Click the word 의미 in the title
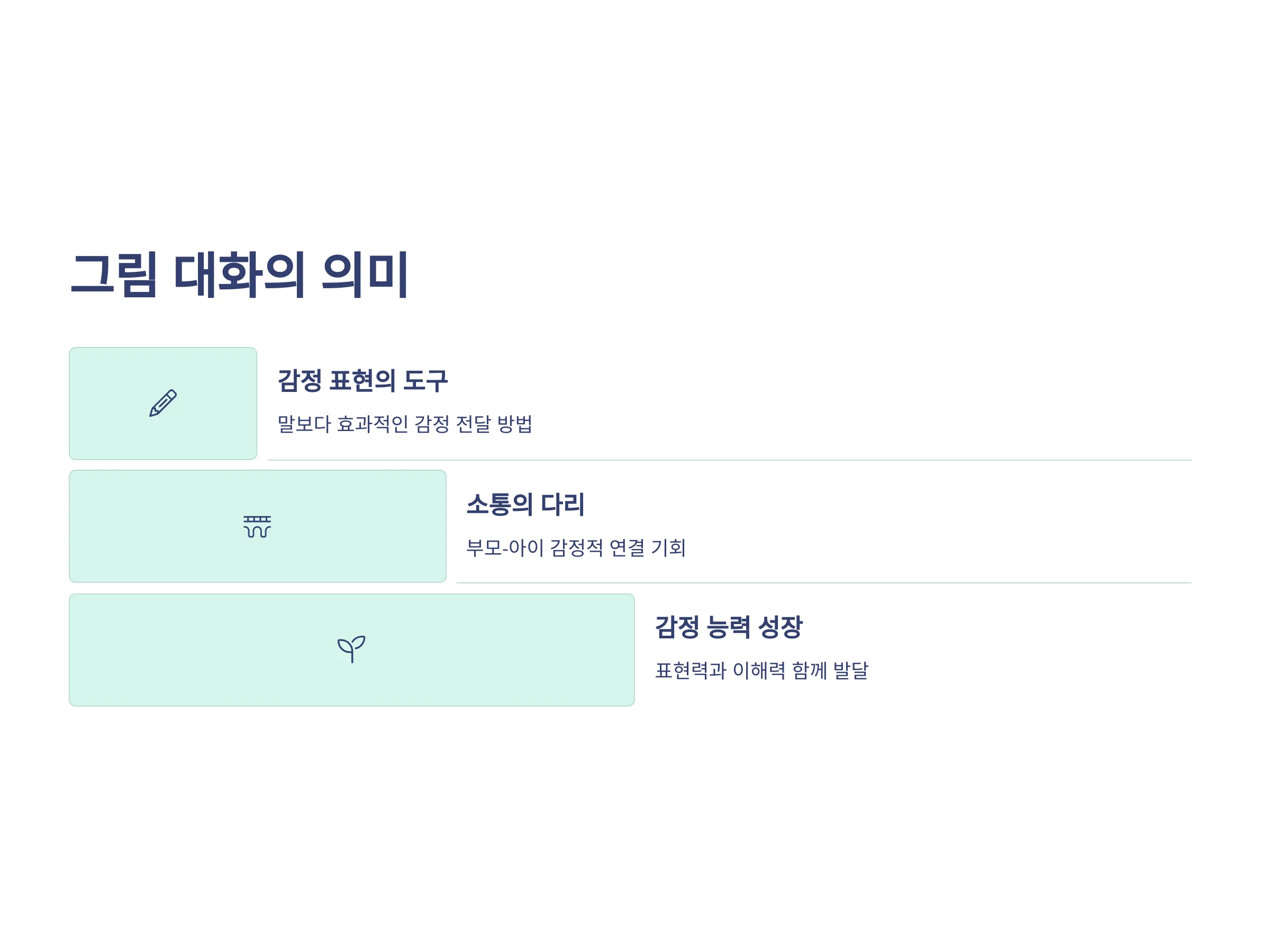1270x952 pixels. pos(365,274)
